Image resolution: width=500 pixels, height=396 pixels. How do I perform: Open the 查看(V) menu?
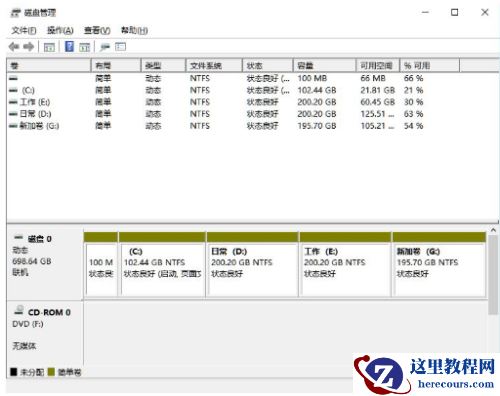97,31
